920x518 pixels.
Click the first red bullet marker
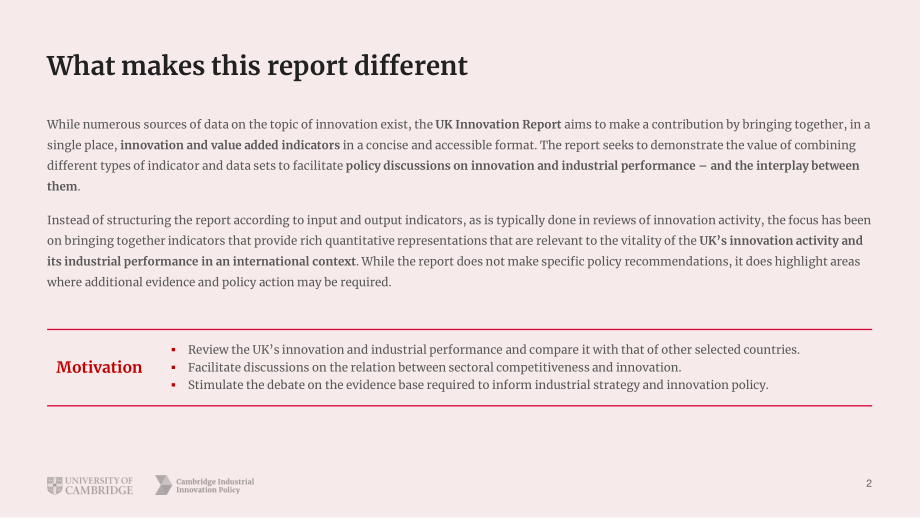pyautogui.click(x=174, y=350)
